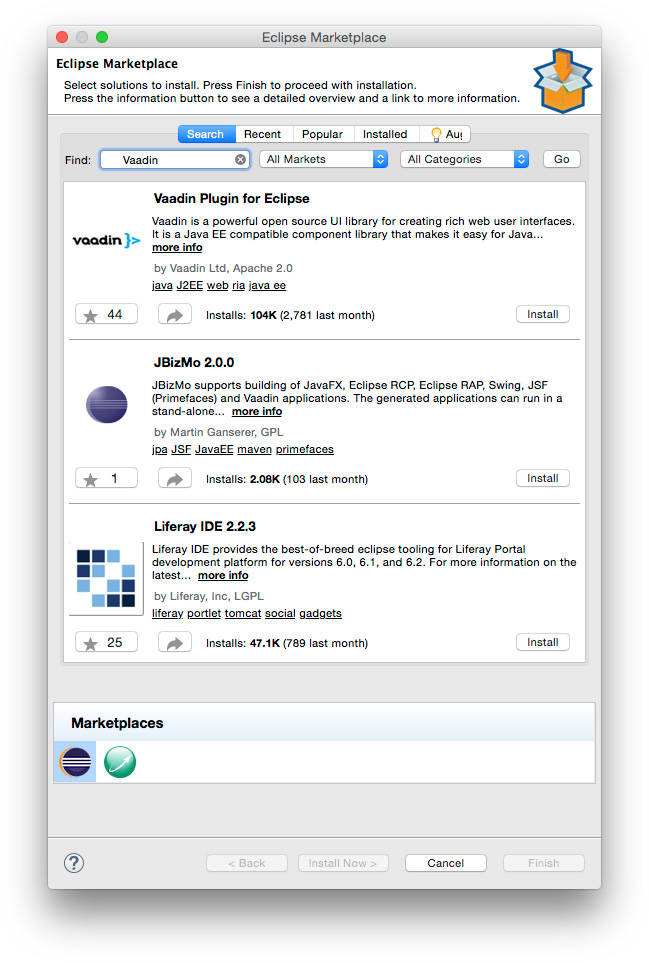Star the JBizMo 2.0.0 entry
This screenshot has width=649, height=963.
(x=105, y=479)
